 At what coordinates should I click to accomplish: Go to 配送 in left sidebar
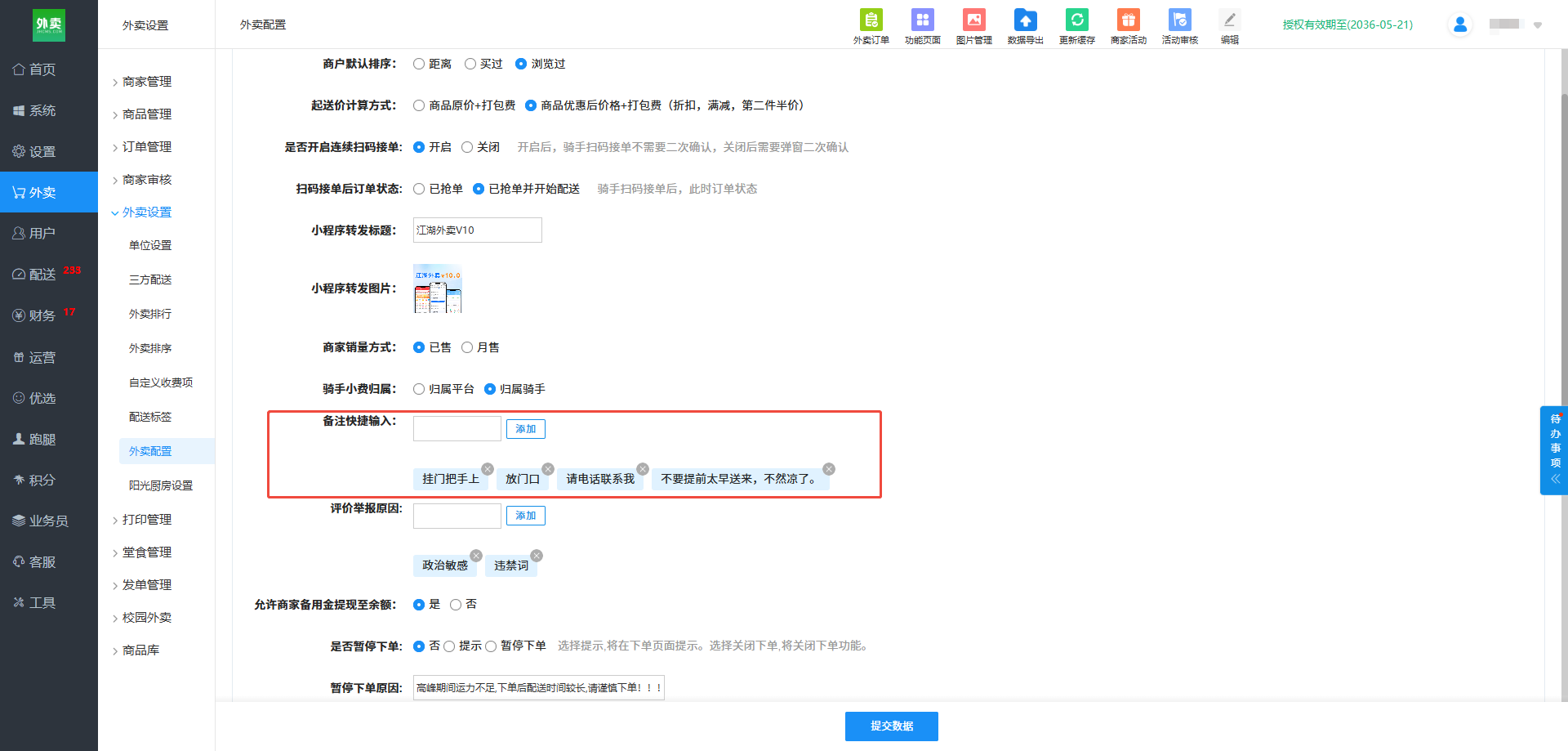(42, 275)
